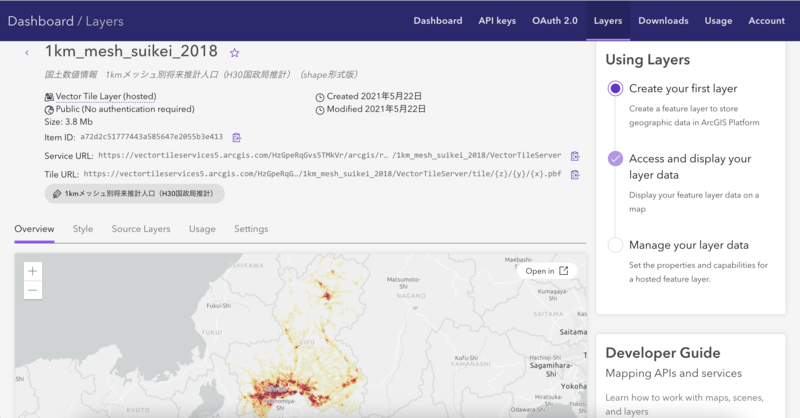
Task: Switch to the Source Layers tab
Action: click(x=141, y=229)
